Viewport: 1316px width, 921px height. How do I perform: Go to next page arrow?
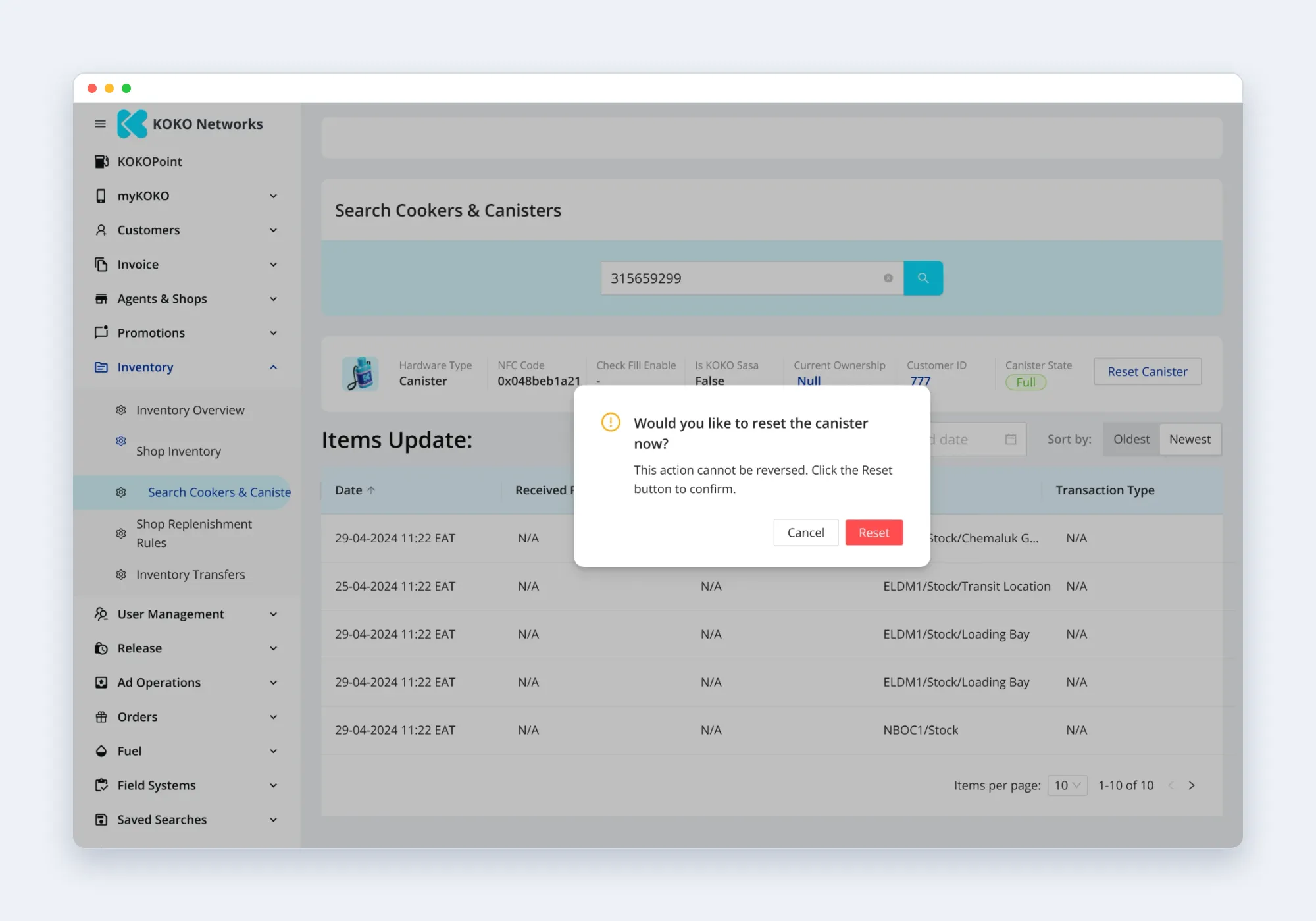tap(1192, 785)
